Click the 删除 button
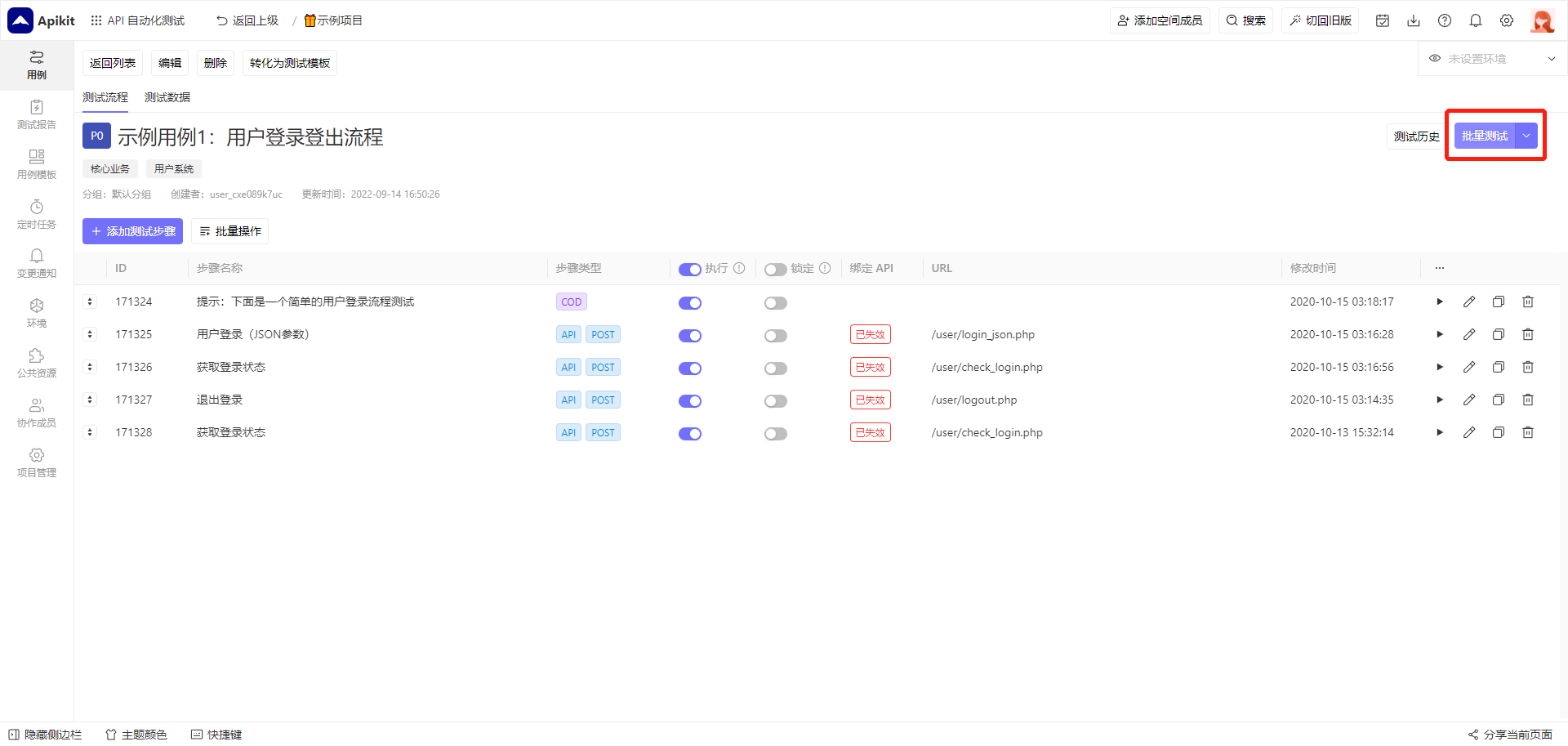The height and width of the screenshot is (746, 1568). [216, 63]
